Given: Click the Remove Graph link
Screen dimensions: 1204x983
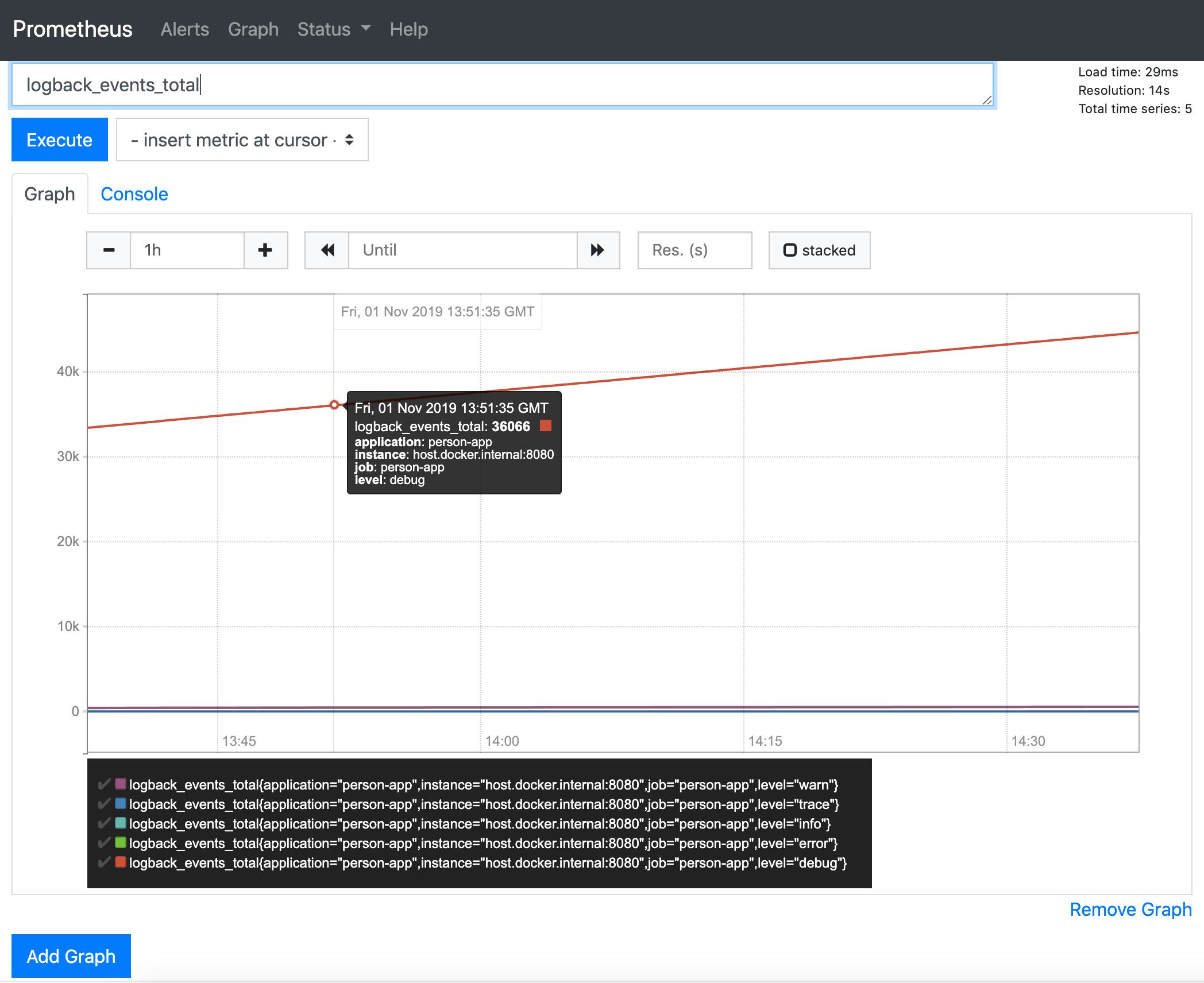Looking at the screenshot, I should (x=1130, y=909).
